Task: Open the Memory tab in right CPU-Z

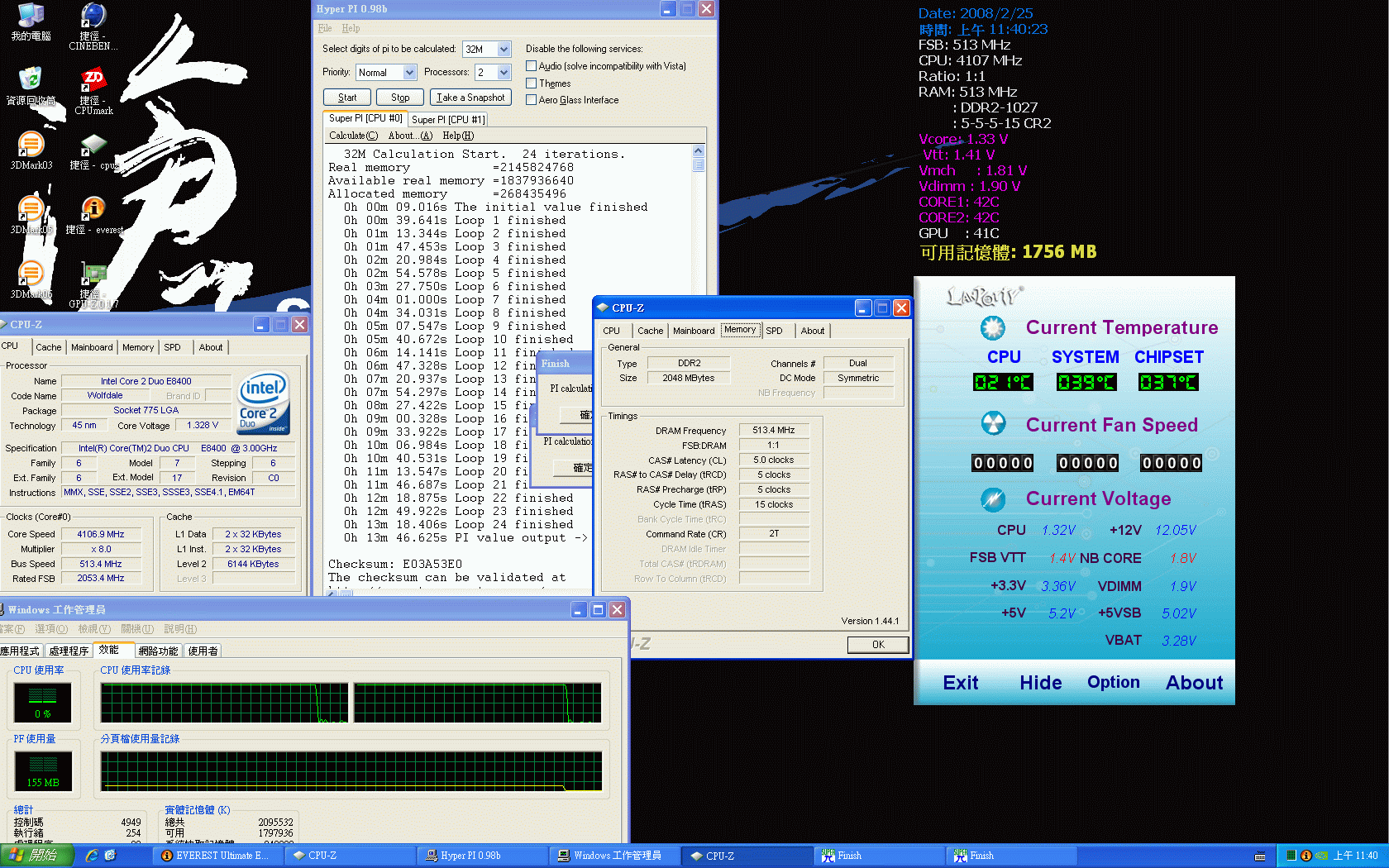Action: 739,330
